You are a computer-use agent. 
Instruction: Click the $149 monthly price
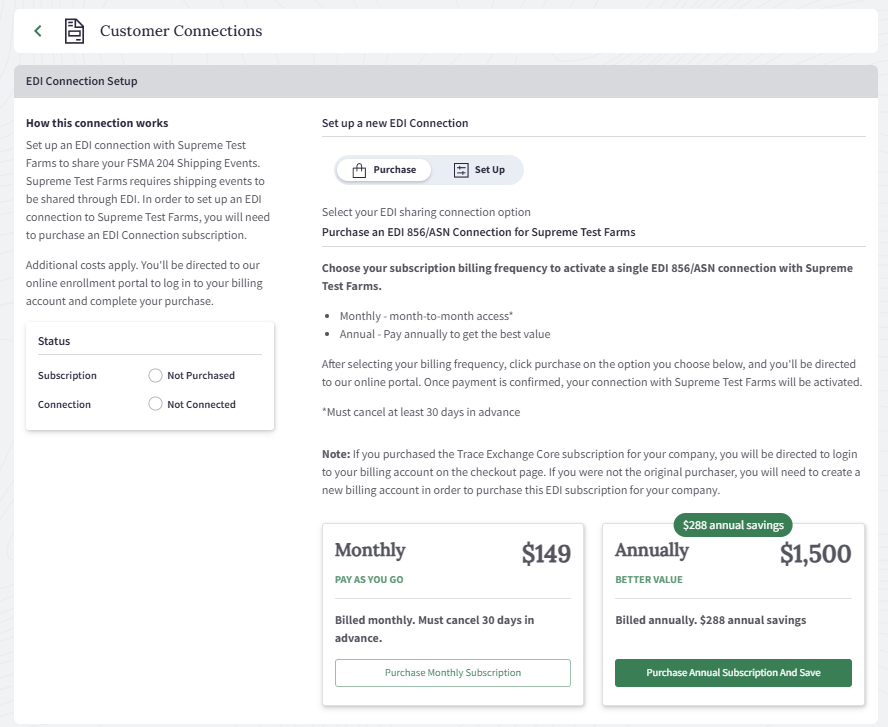pos(546,554)
